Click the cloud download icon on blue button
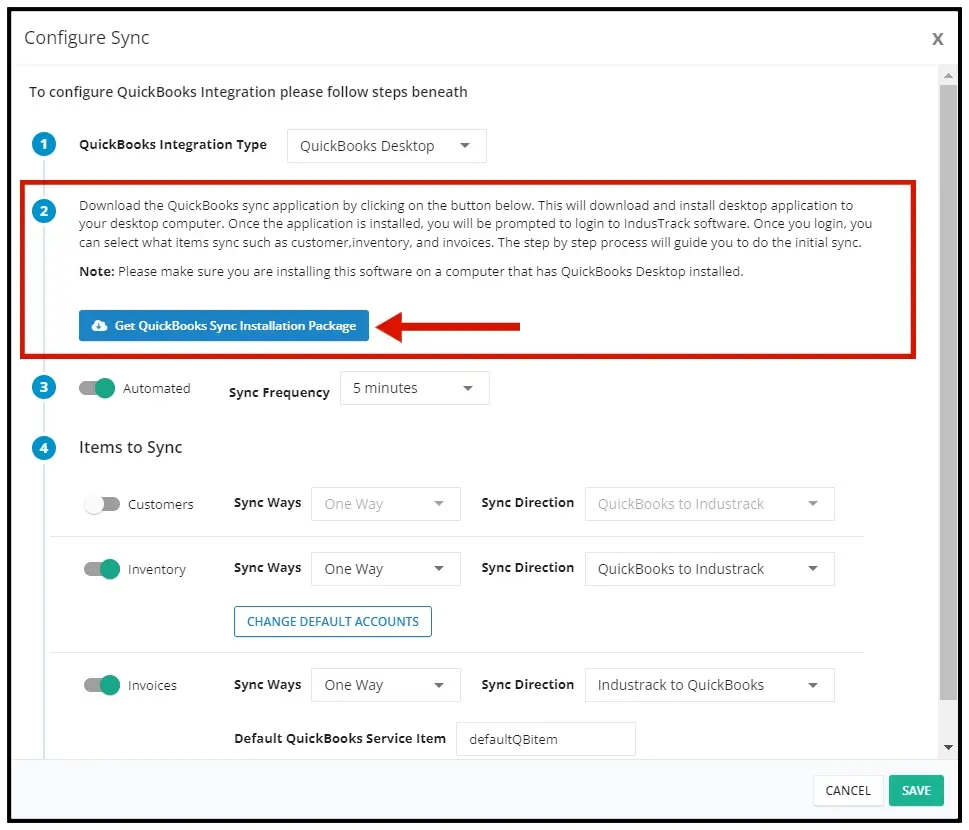The image size is (969, 830). coord(99,326)
